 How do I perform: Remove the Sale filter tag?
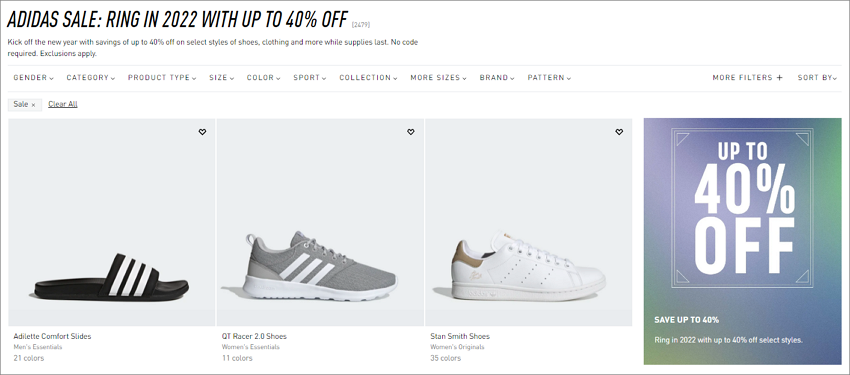[x=33, y=105]
